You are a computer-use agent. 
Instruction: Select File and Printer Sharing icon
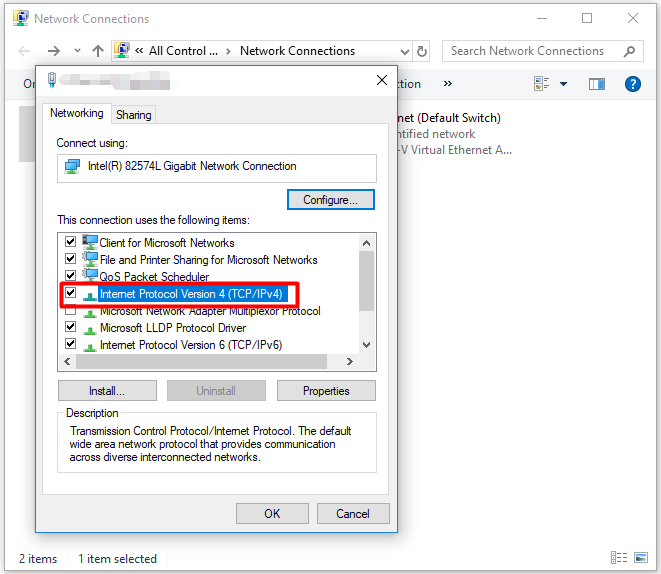[90, 259]
